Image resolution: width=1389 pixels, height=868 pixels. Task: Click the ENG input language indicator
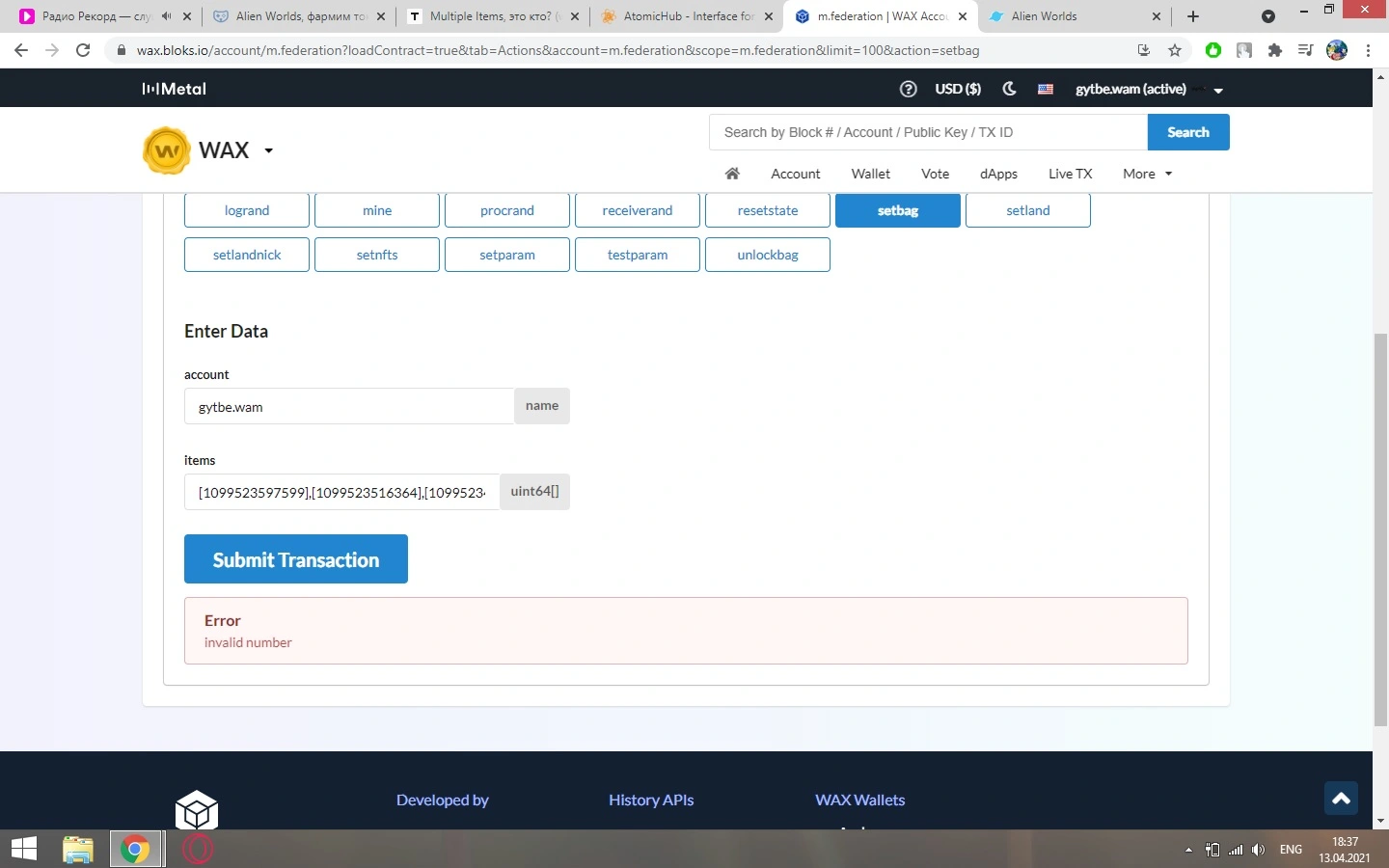pos(1291,850)
